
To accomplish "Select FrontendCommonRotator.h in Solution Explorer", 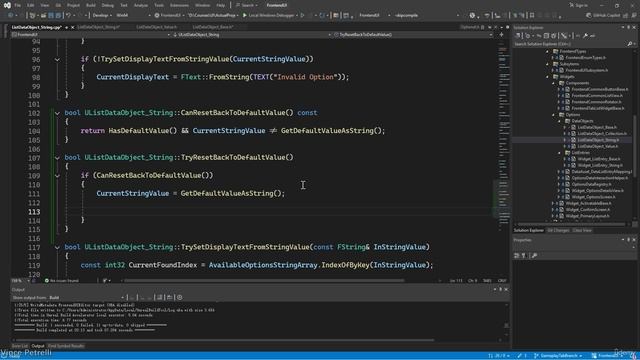I will pyautogui.click(x=596, y=102).
